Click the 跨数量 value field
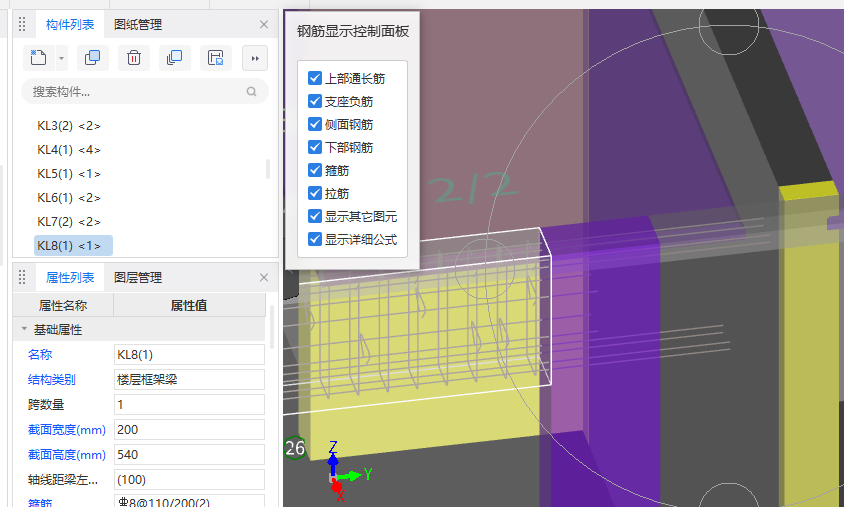The height and width of the screenshot is (507, 844). 189,405
